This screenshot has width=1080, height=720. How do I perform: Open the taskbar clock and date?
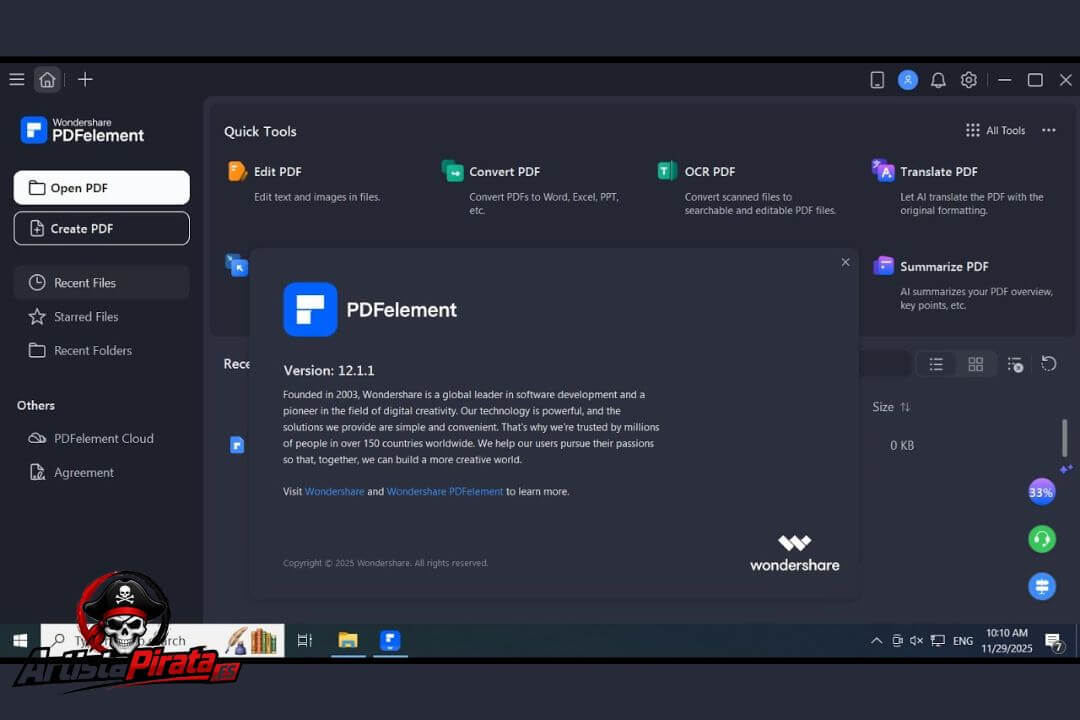(1006, 640)
